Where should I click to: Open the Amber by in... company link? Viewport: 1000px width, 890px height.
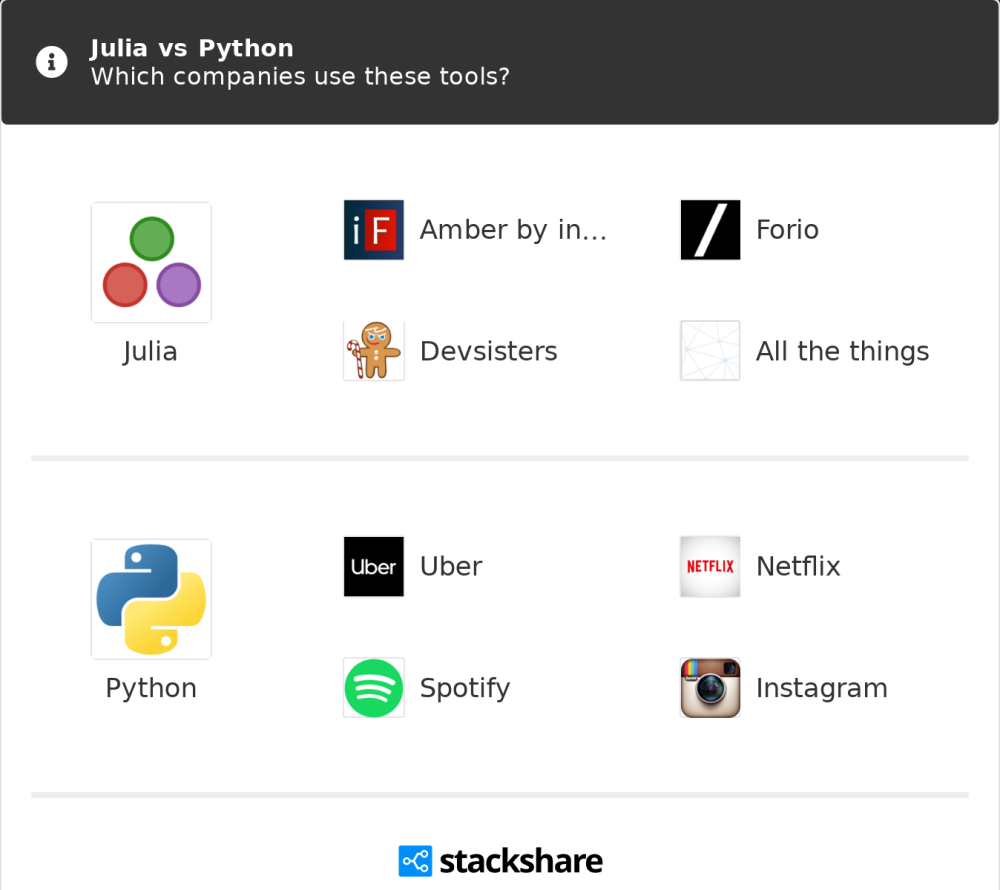tap(513, 230)
